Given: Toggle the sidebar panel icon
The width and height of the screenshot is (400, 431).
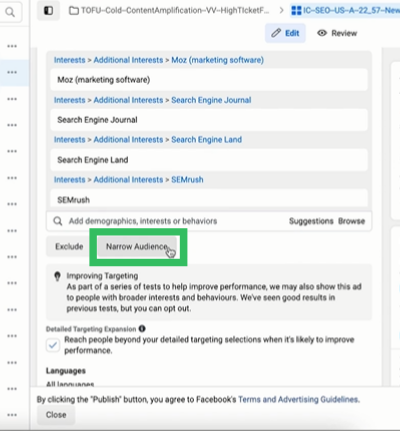Looking at the screenshot, I should click(48, 11).
